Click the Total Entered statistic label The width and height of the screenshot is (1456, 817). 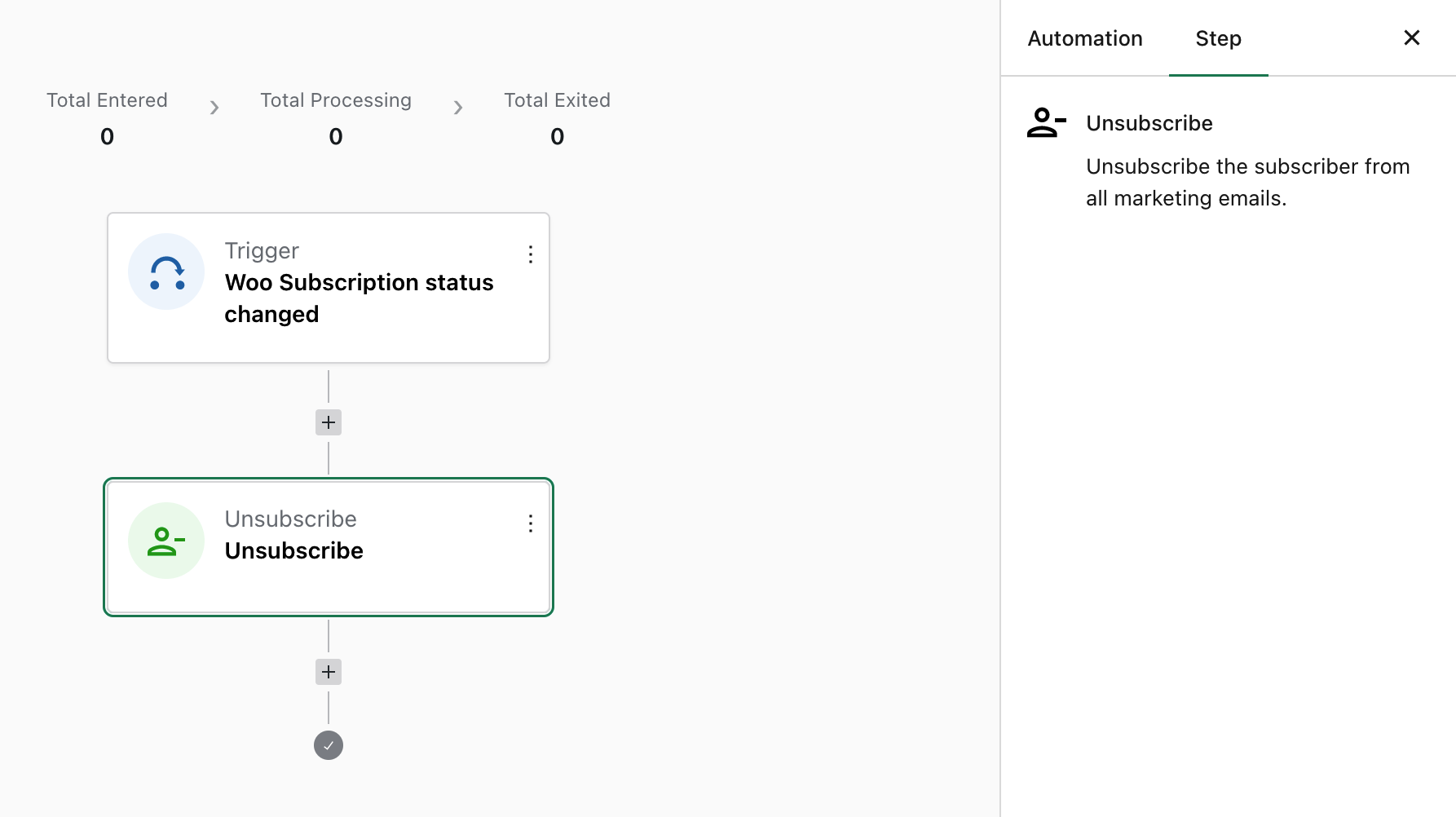pyautogui.click(x=107, y=100)
